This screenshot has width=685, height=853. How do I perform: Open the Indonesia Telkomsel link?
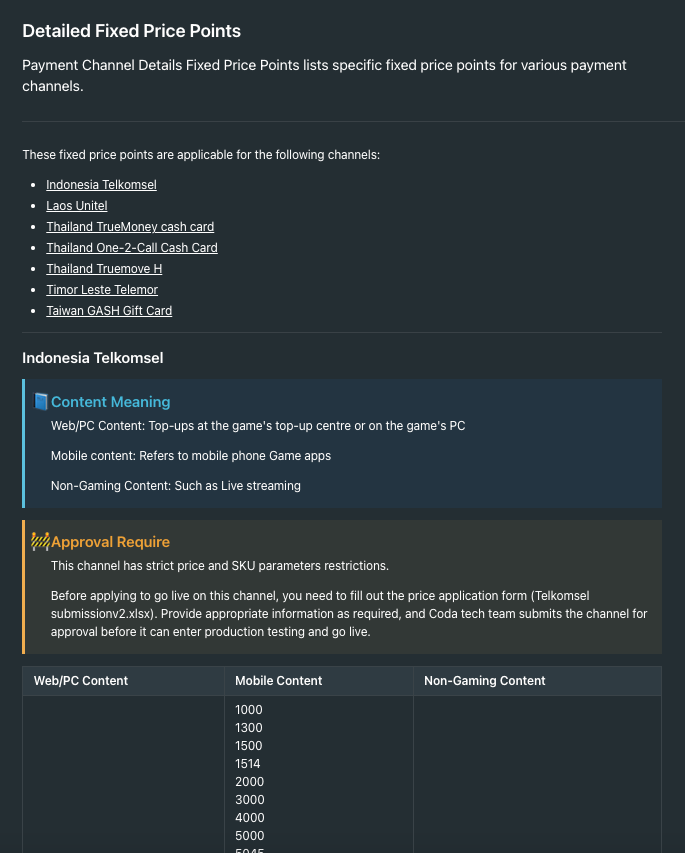click(x=101, y=185)
